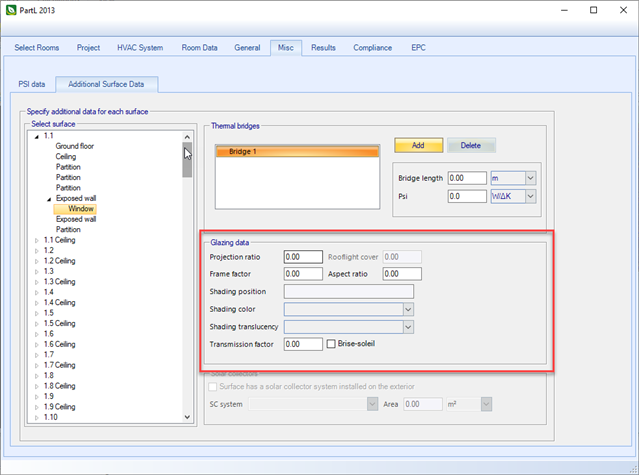Click the surface tree scroll down arrow
The width and height of the screenshot is (639, 475).
[187, 417]
